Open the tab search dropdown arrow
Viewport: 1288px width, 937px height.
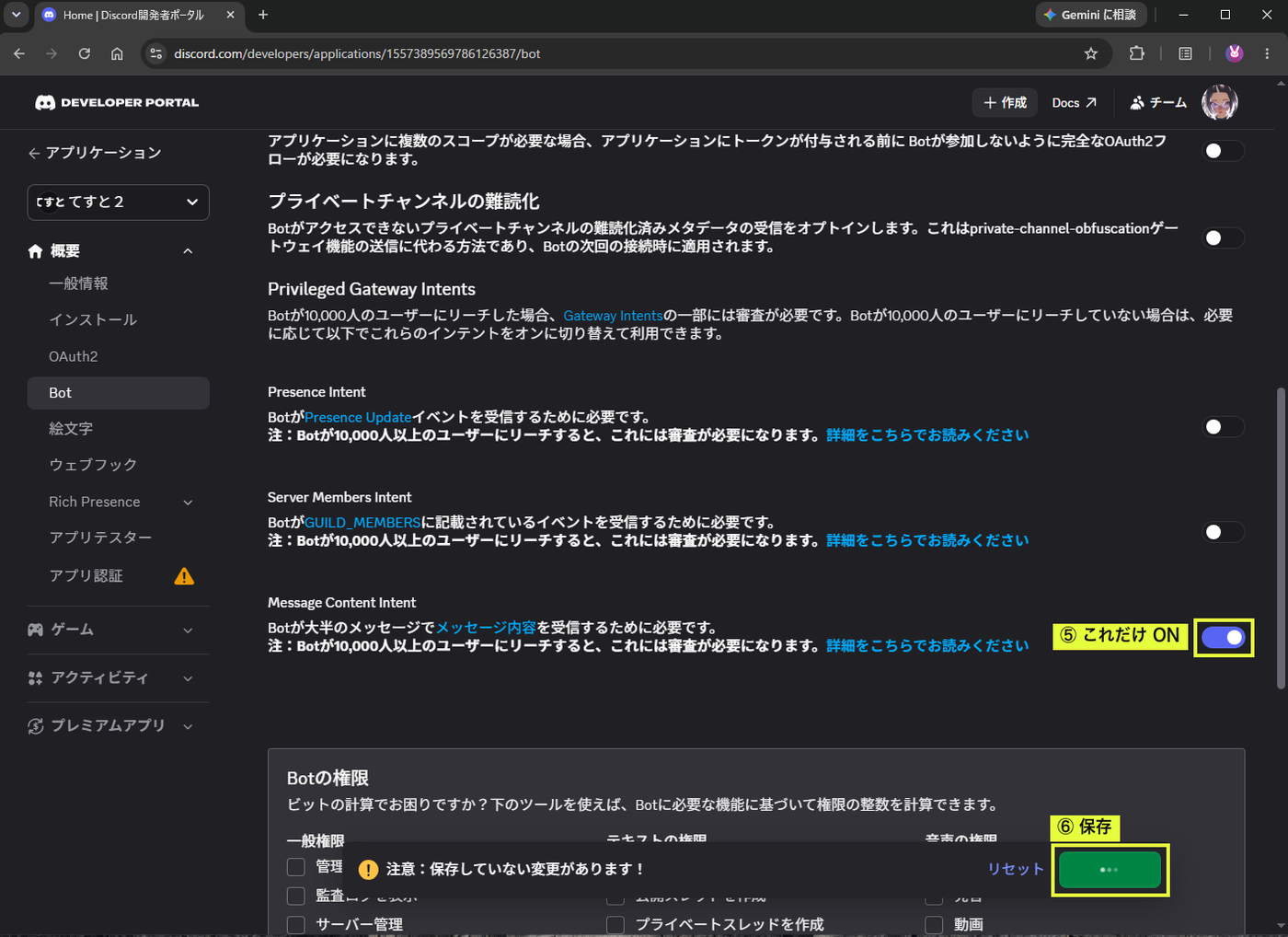[x=16, y=15]
